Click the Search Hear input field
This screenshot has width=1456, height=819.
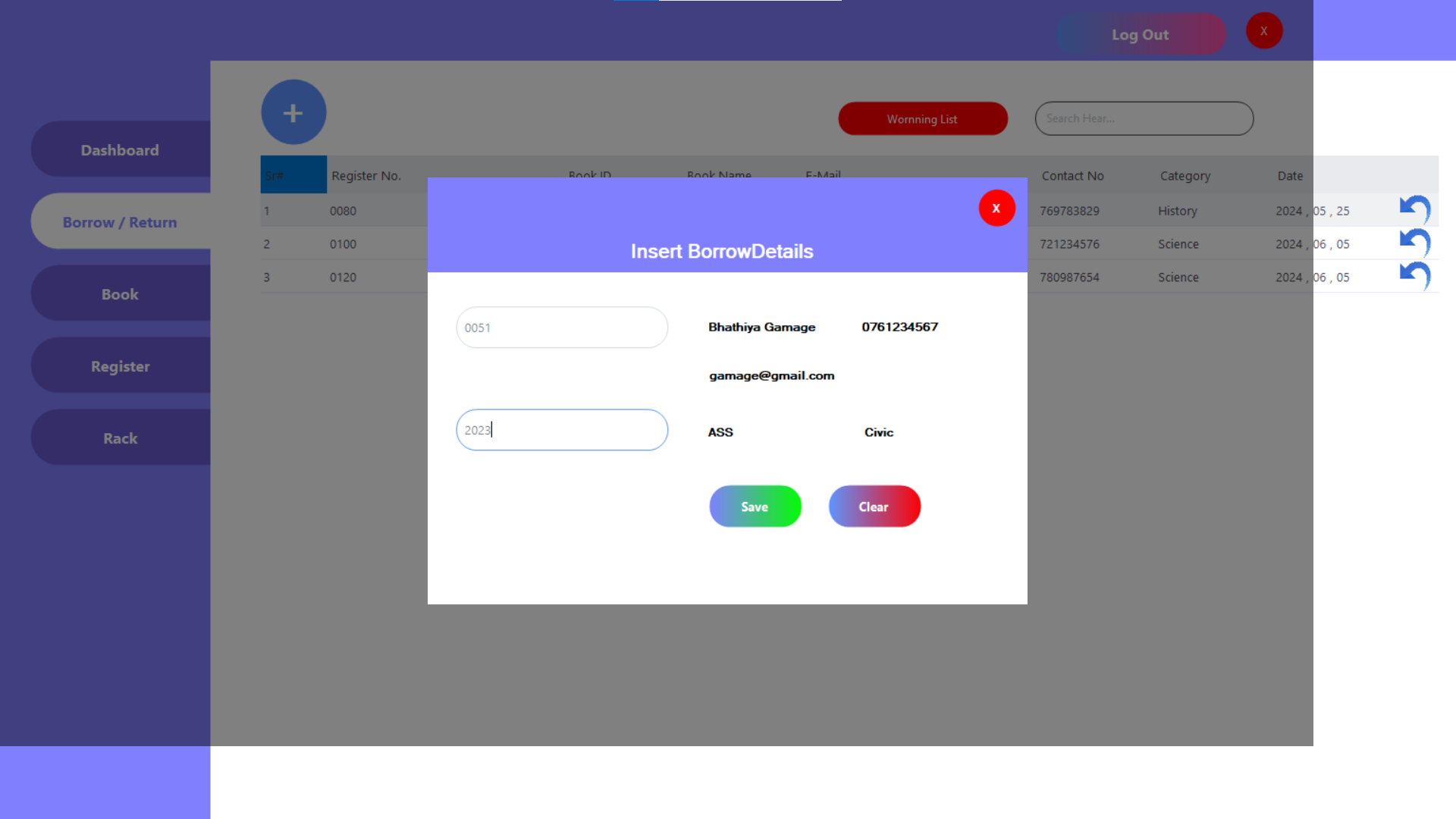1144,119
